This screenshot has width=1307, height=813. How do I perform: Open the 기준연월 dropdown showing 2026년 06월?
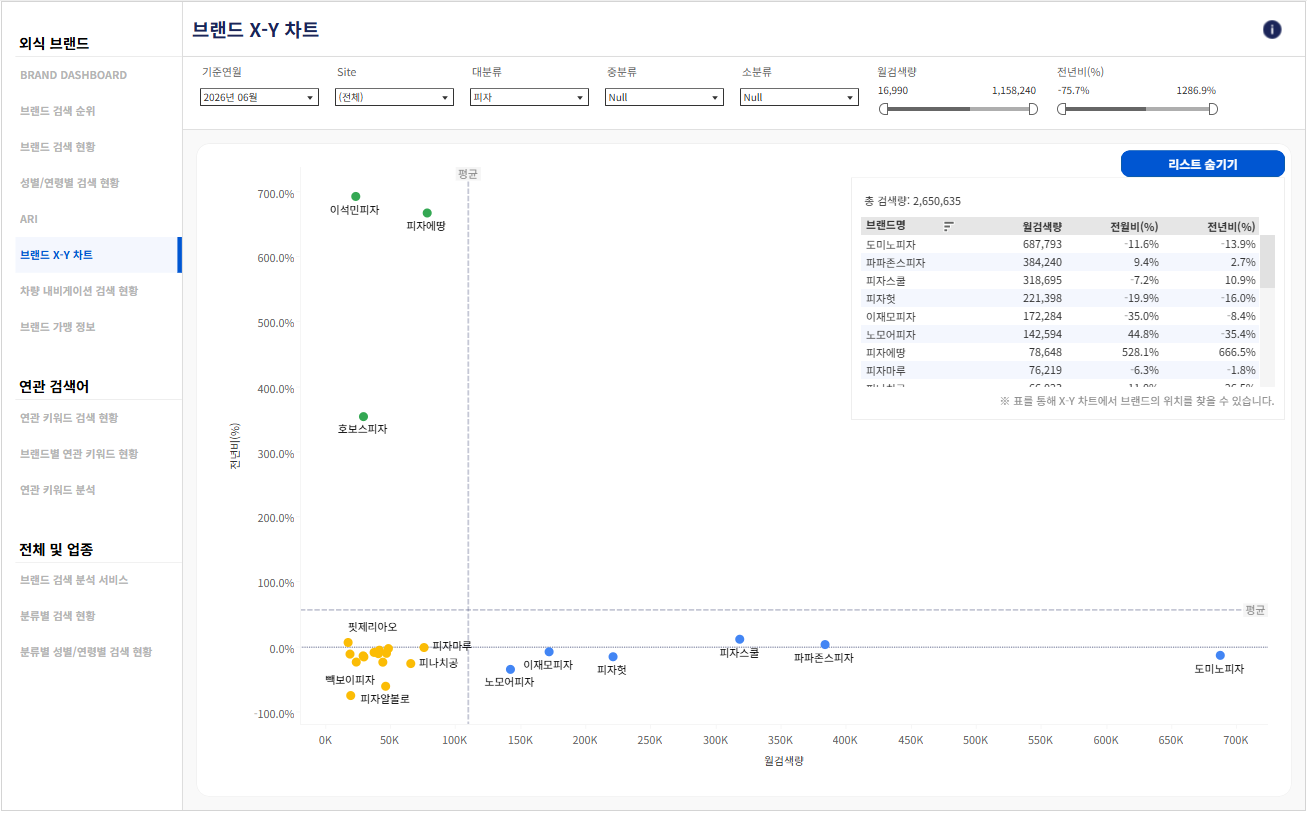[x=259, y=97]
